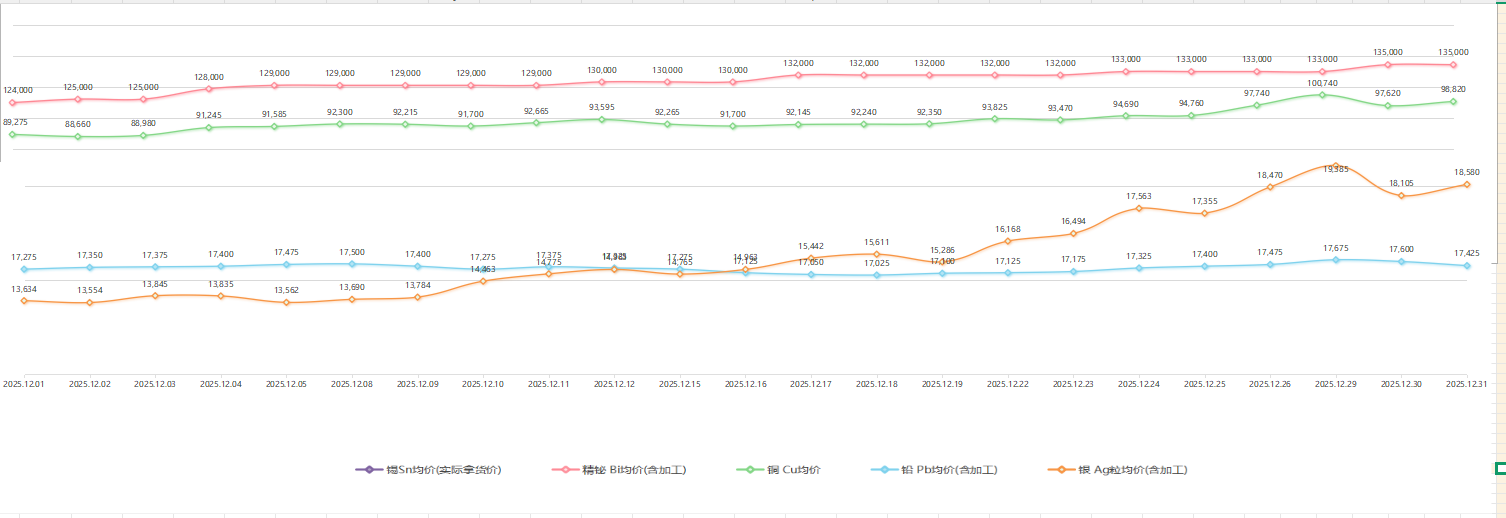This screenshot has height=518, width=1506.
Task: Select the 16,168 silver data label
Action: point(1008,229)
